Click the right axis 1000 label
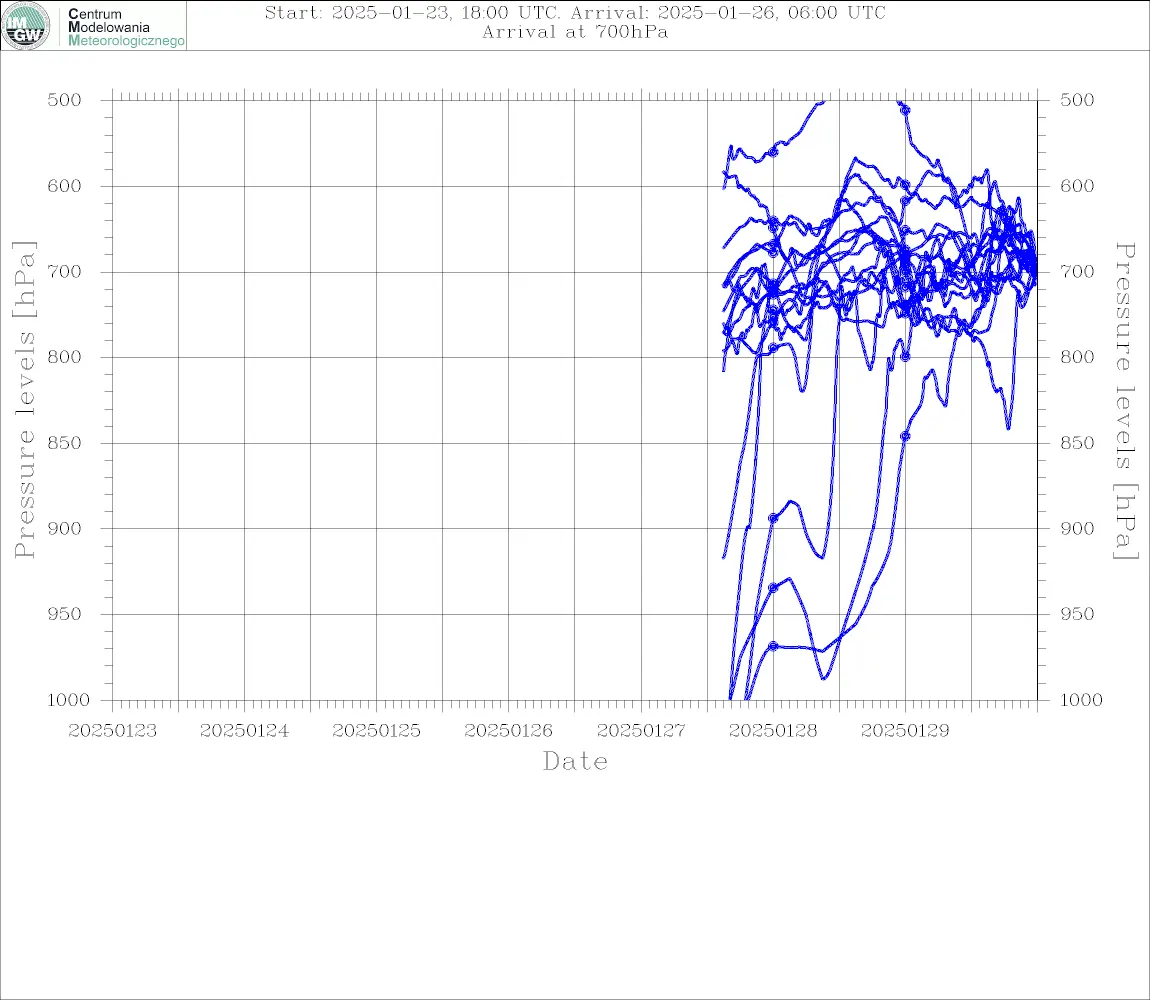 (x=1082, y=699)
